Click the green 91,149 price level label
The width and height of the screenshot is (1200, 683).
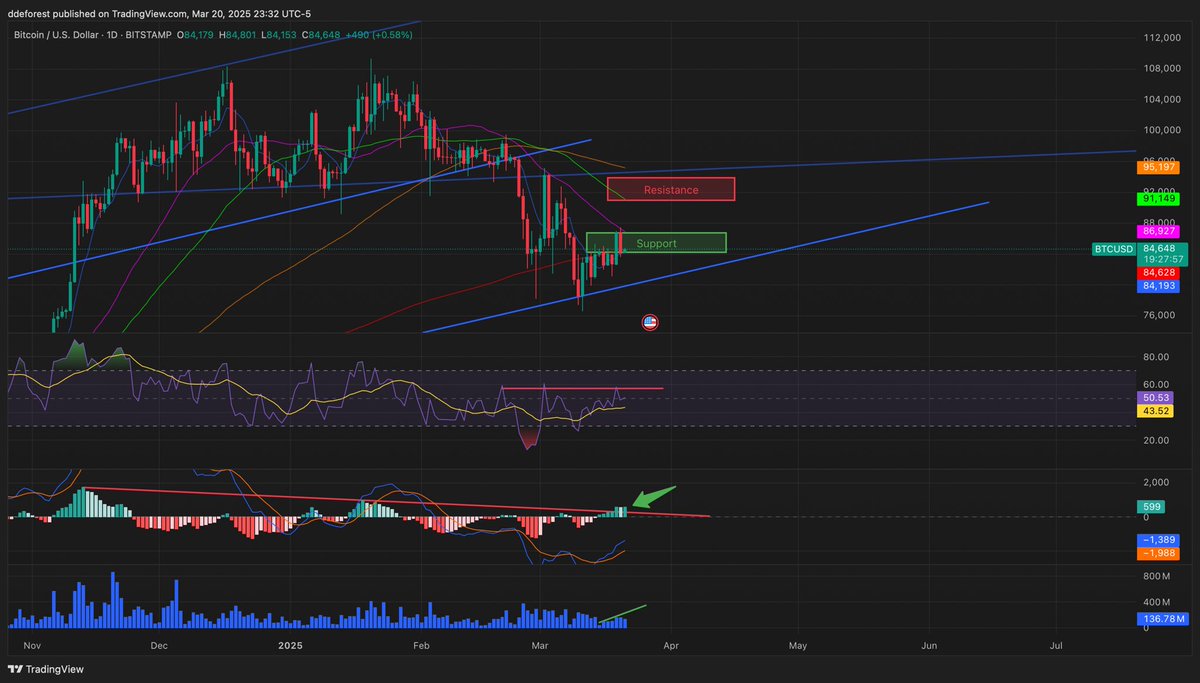[1158, 199]
